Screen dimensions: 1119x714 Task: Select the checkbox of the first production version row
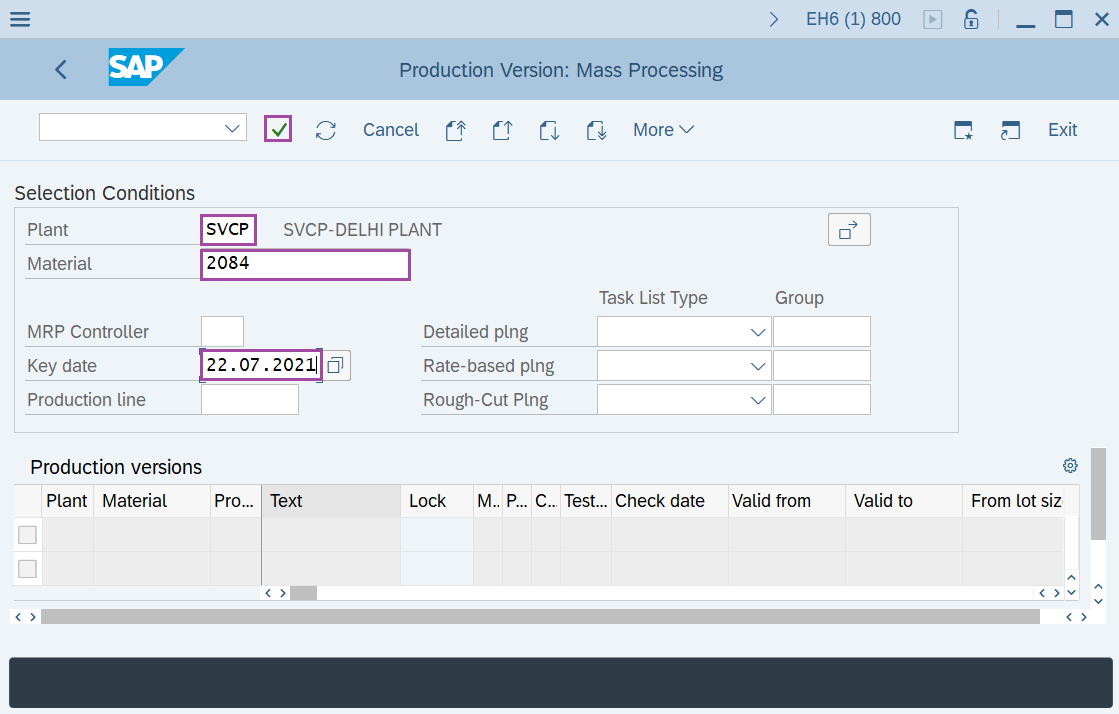[x=26, y=534]
